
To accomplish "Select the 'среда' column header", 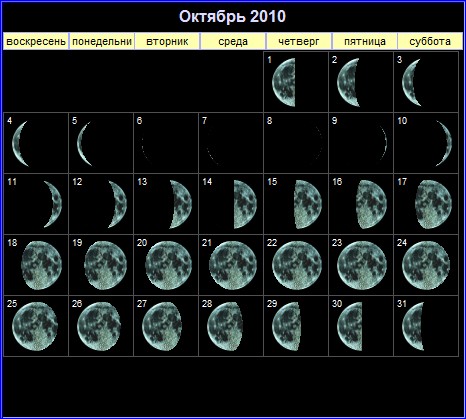I will coord(233,41).
